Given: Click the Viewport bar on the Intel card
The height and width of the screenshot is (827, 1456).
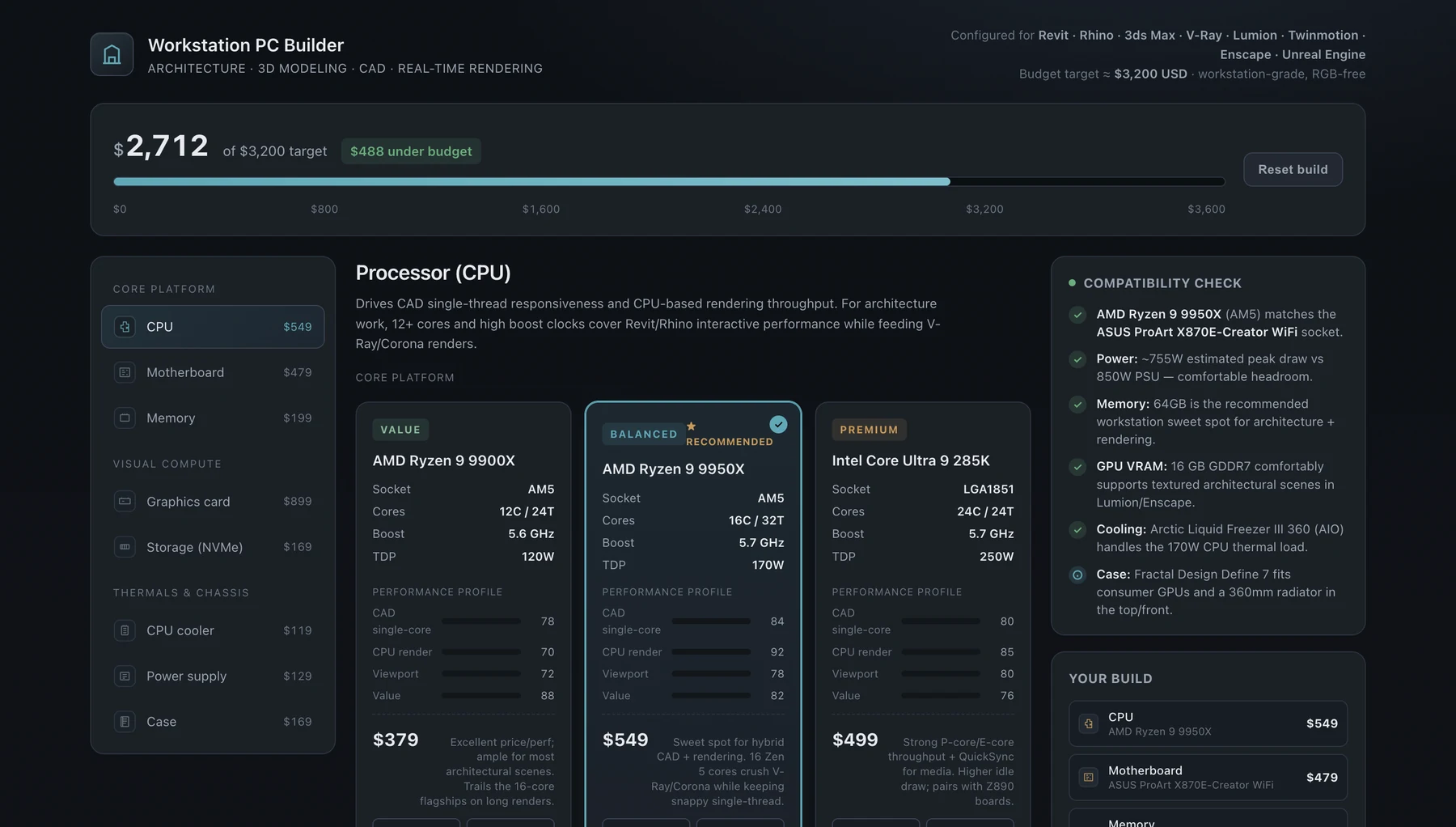Looking at the screenshot, I should 941,674.
